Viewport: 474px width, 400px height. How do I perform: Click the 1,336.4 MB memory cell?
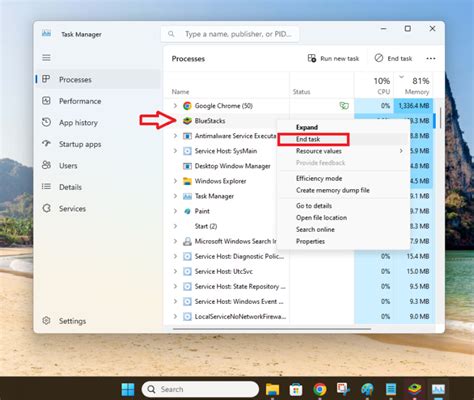point(413,106)
